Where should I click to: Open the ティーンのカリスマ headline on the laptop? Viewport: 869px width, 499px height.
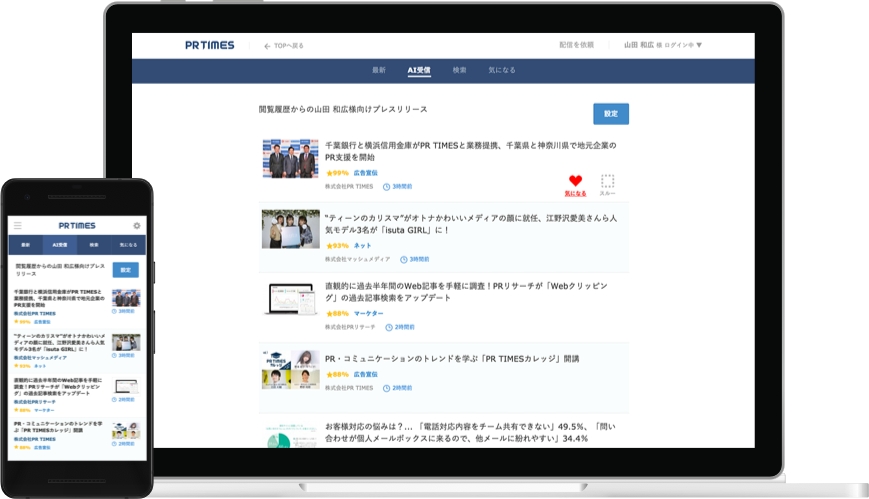click(x=471, y=224)
